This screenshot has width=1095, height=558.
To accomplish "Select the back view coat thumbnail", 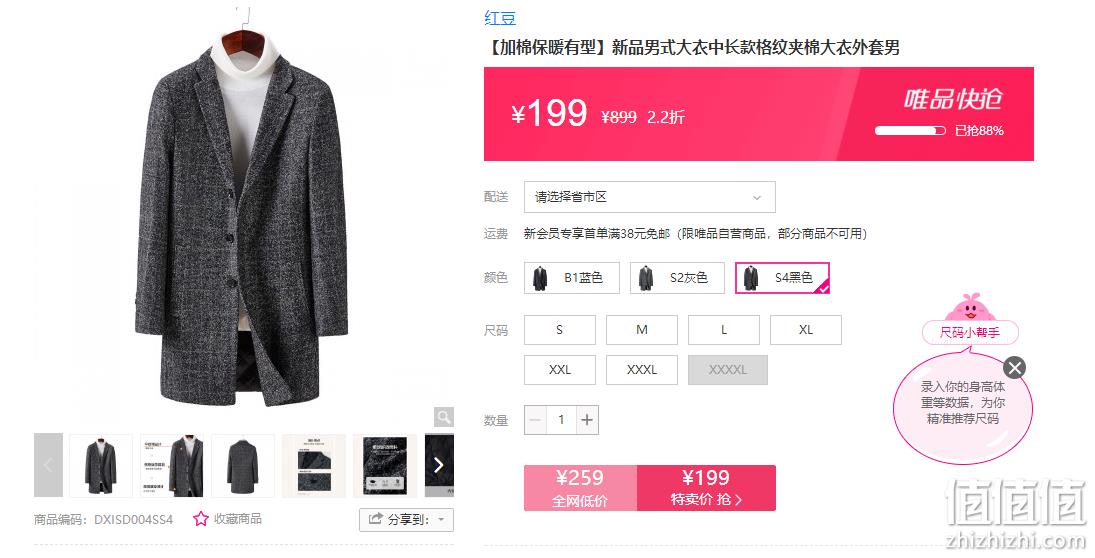I will click(x=243, y=465).
